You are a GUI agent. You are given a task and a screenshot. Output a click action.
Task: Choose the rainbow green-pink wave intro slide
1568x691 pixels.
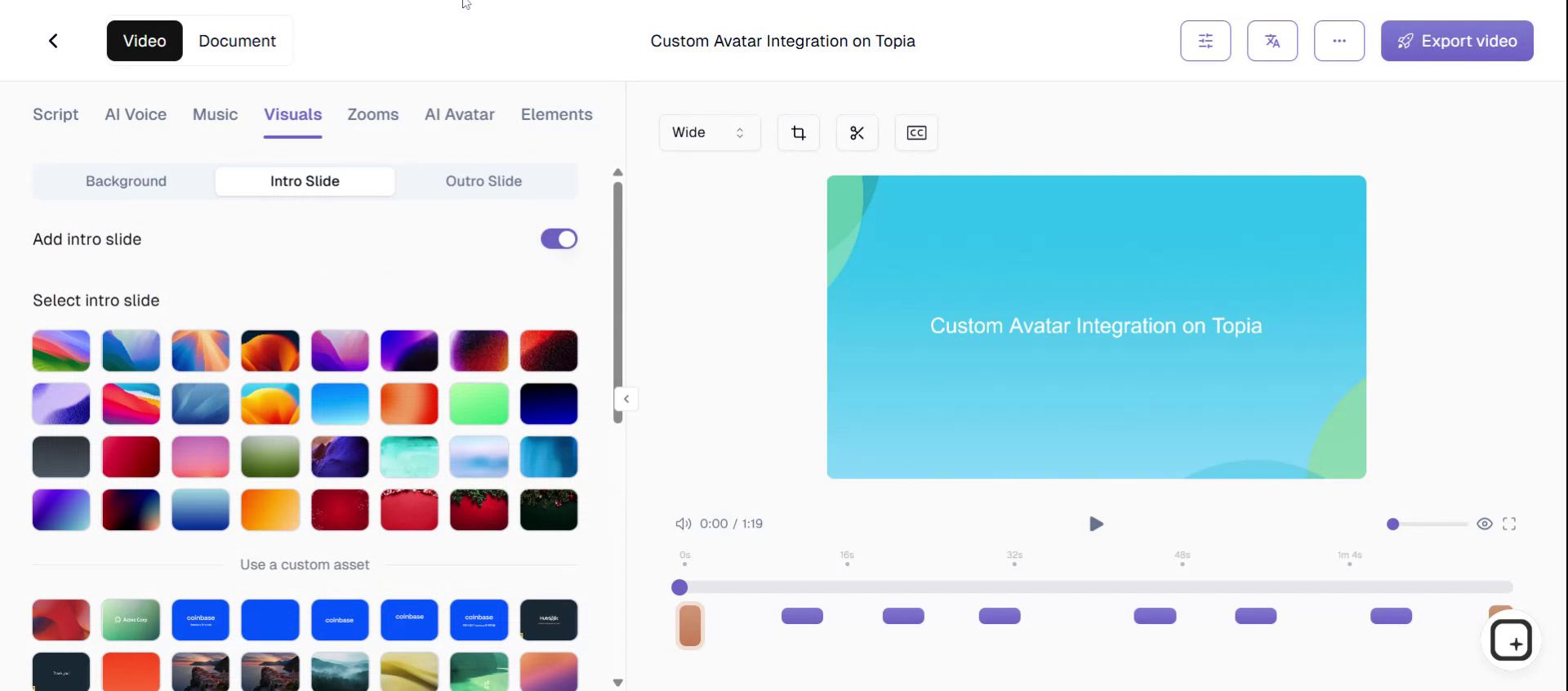click(61, 350)
